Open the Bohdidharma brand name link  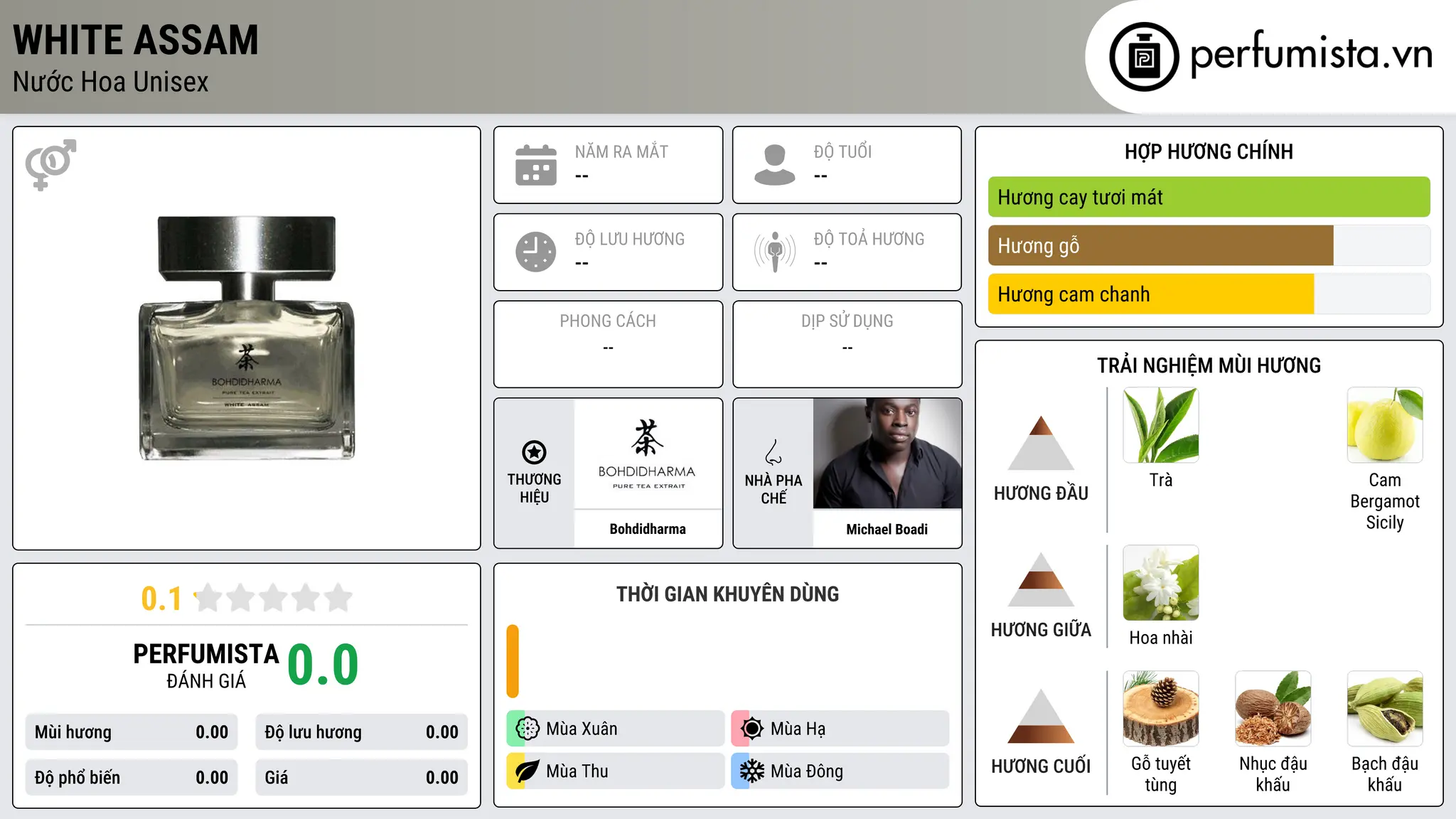648,529
